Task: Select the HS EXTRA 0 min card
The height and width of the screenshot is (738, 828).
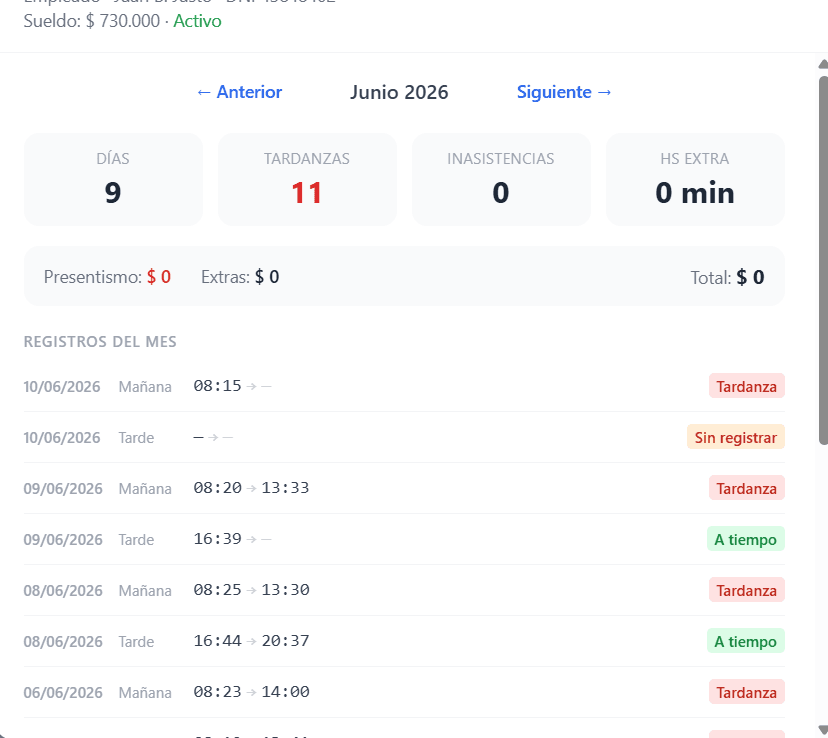Action: 695,179
